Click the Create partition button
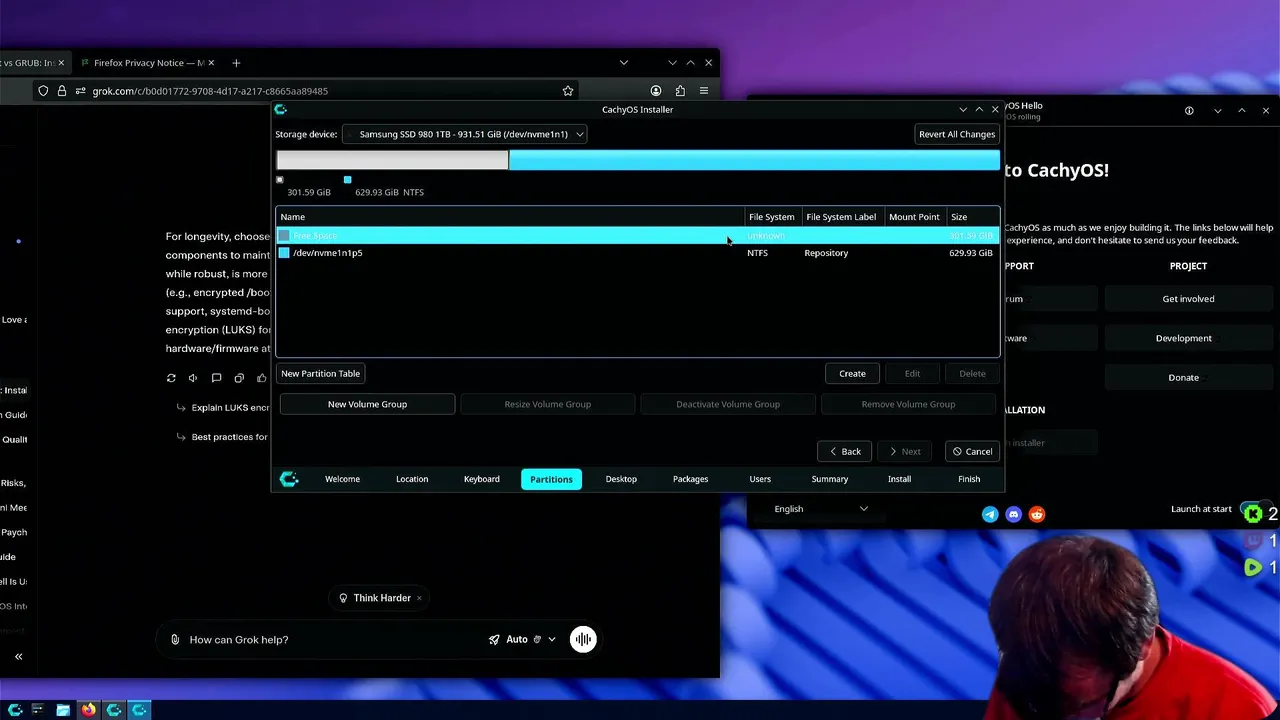Screen dimensions: 1280x720 coord(852,374)
